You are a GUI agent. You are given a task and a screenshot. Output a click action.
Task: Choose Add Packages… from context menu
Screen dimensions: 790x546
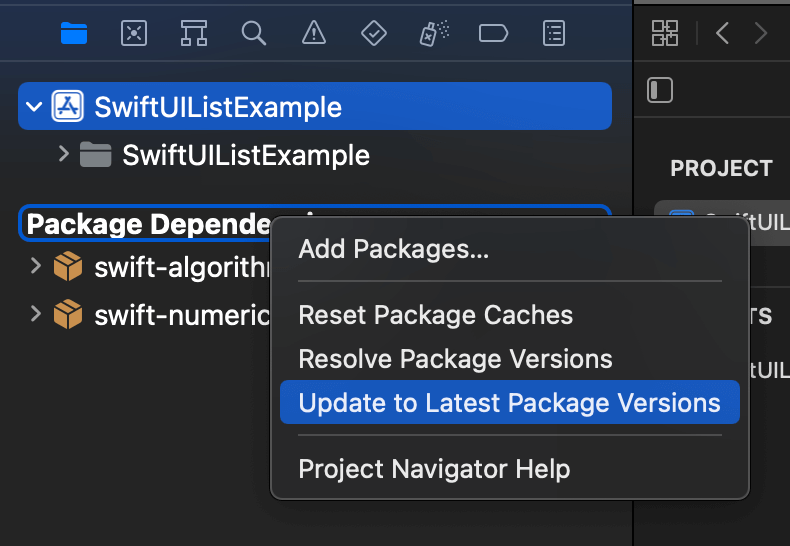pos(394,249)
